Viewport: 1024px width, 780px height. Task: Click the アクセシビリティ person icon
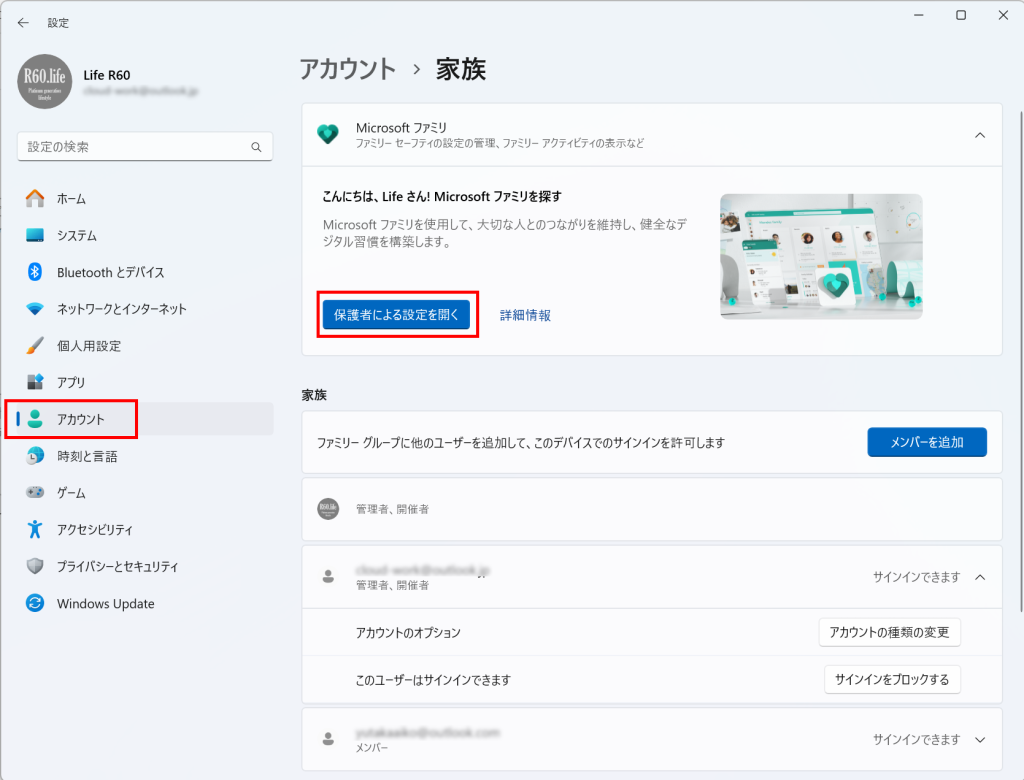coord(35,530)
